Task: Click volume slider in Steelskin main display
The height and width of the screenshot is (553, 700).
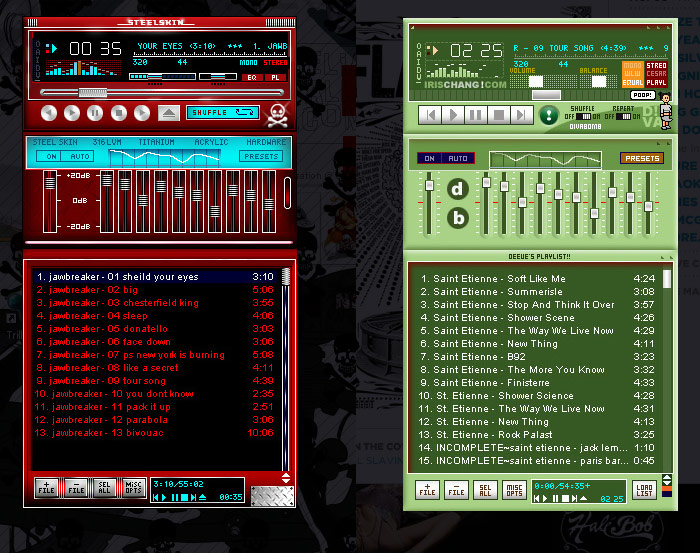Action: pyautogui.click(x=162, y=77)
